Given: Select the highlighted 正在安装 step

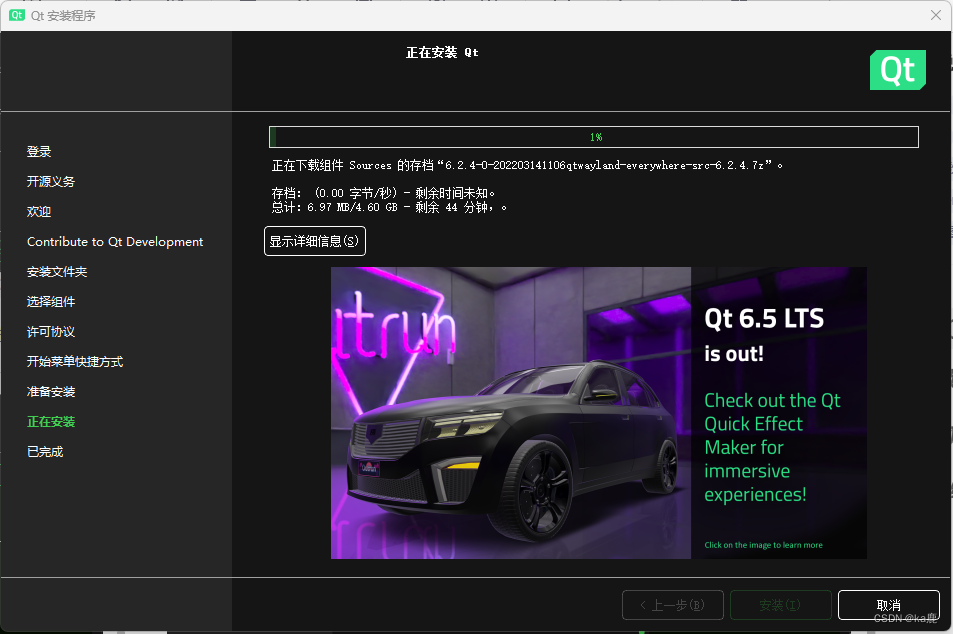Looking at the screenshot, I should 51,421.
